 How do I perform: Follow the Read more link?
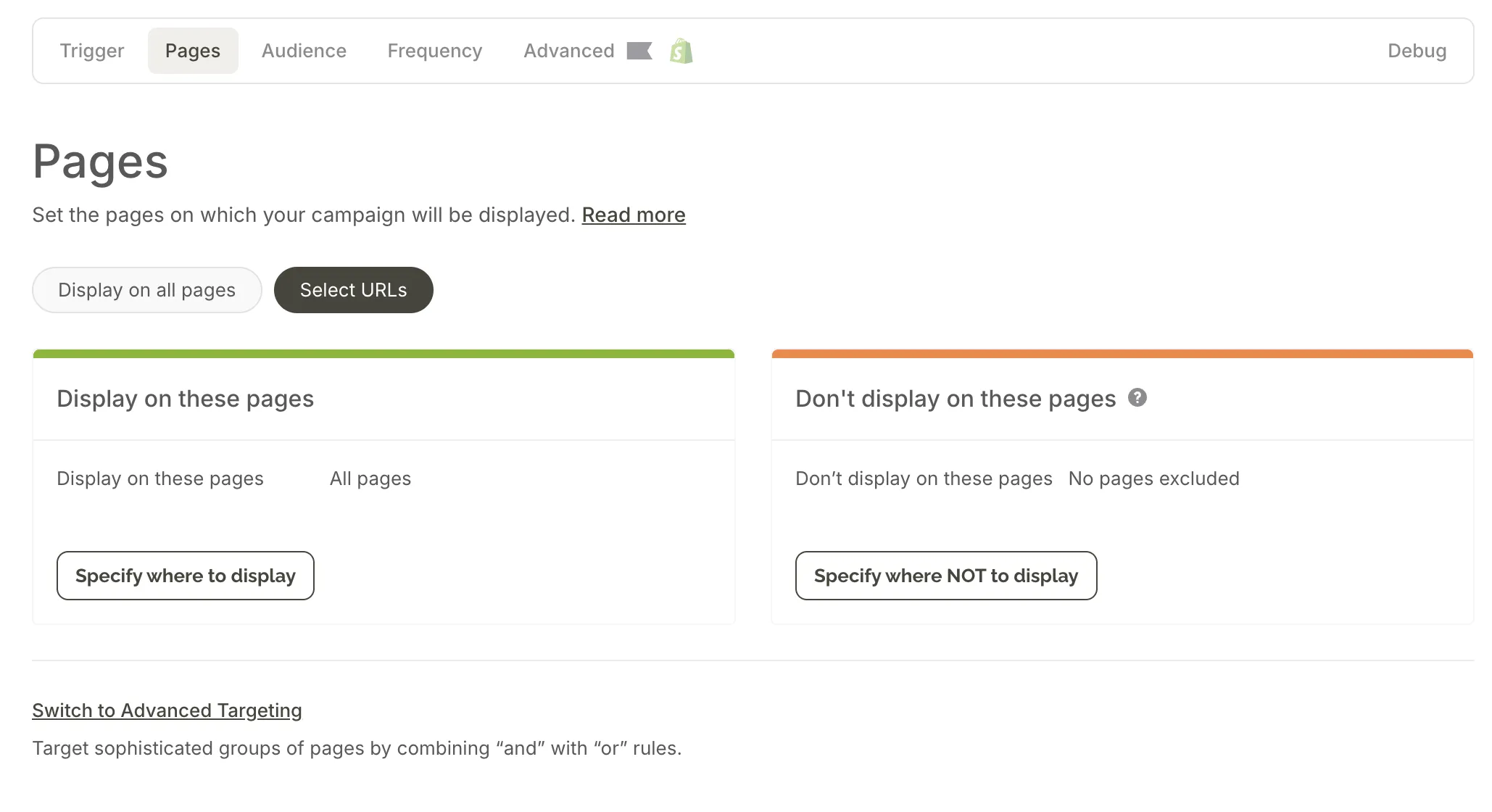coord(633,215)
